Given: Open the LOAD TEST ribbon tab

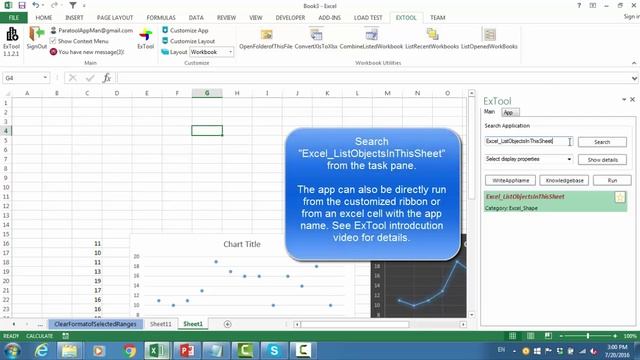Looking at the screenshot, I should [368, 18].
